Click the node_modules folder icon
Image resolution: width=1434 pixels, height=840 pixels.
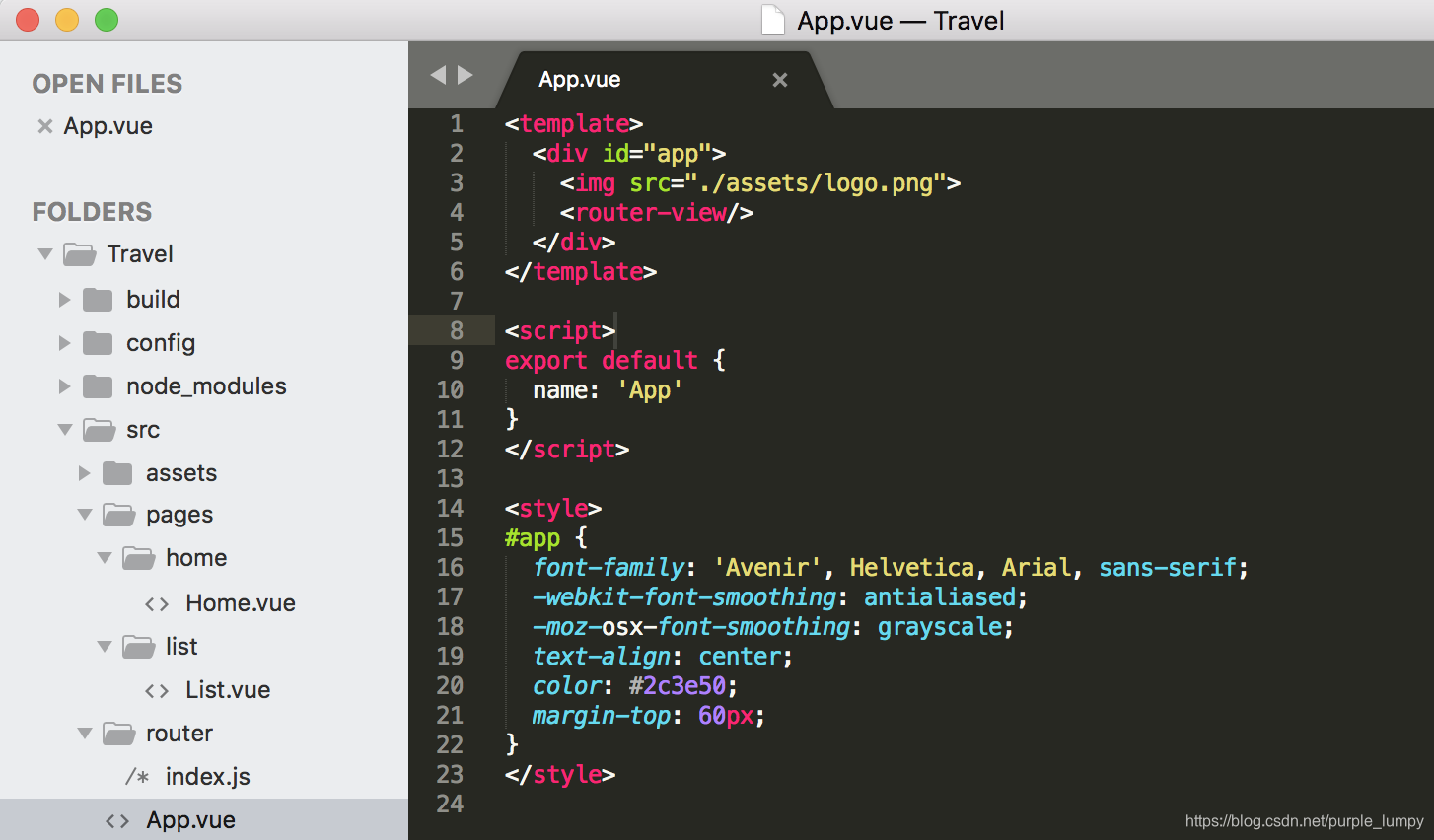pos(98,386)
